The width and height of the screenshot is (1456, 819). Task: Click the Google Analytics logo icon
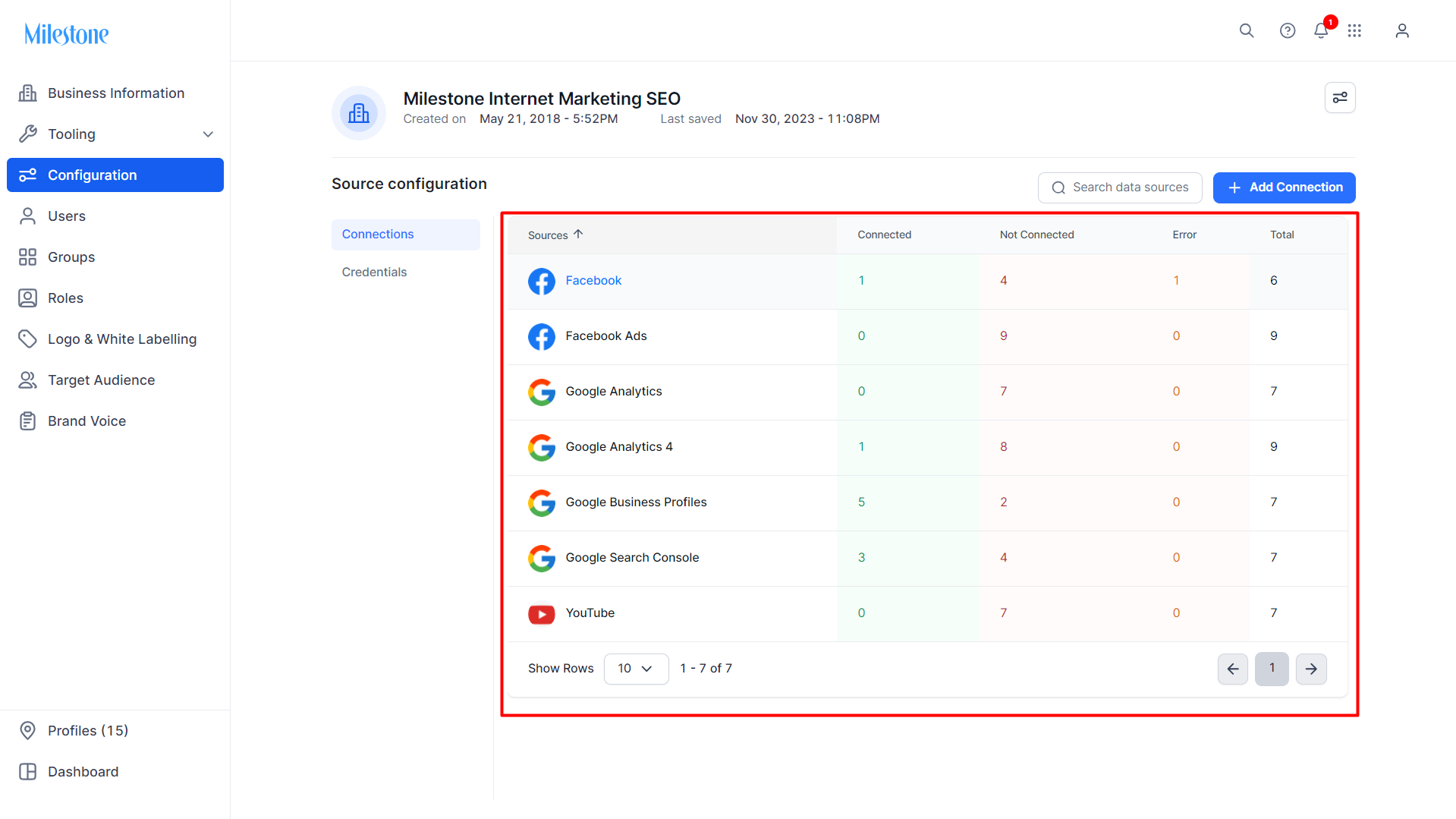542,392
